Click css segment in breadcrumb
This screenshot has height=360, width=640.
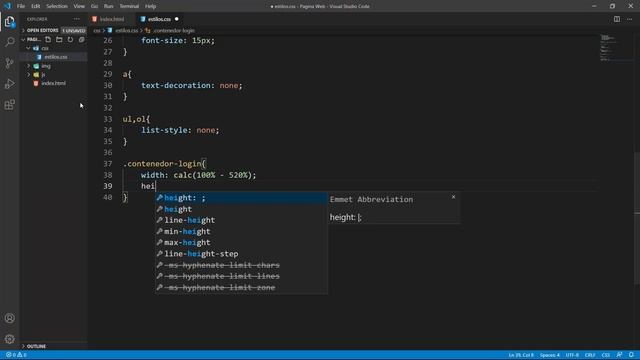(x=97, y=31)
